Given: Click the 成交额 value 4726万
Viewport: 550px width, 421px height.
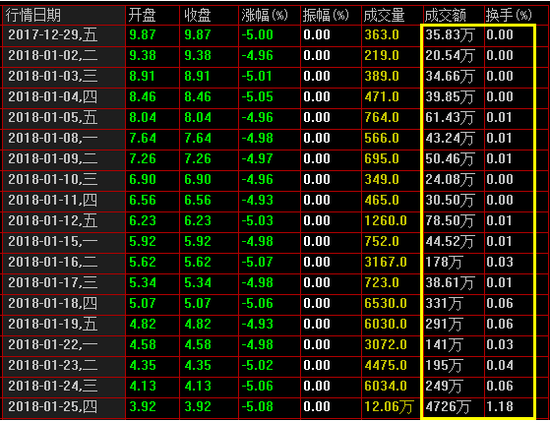Looking at the screenshot, I should coord(448,407).
